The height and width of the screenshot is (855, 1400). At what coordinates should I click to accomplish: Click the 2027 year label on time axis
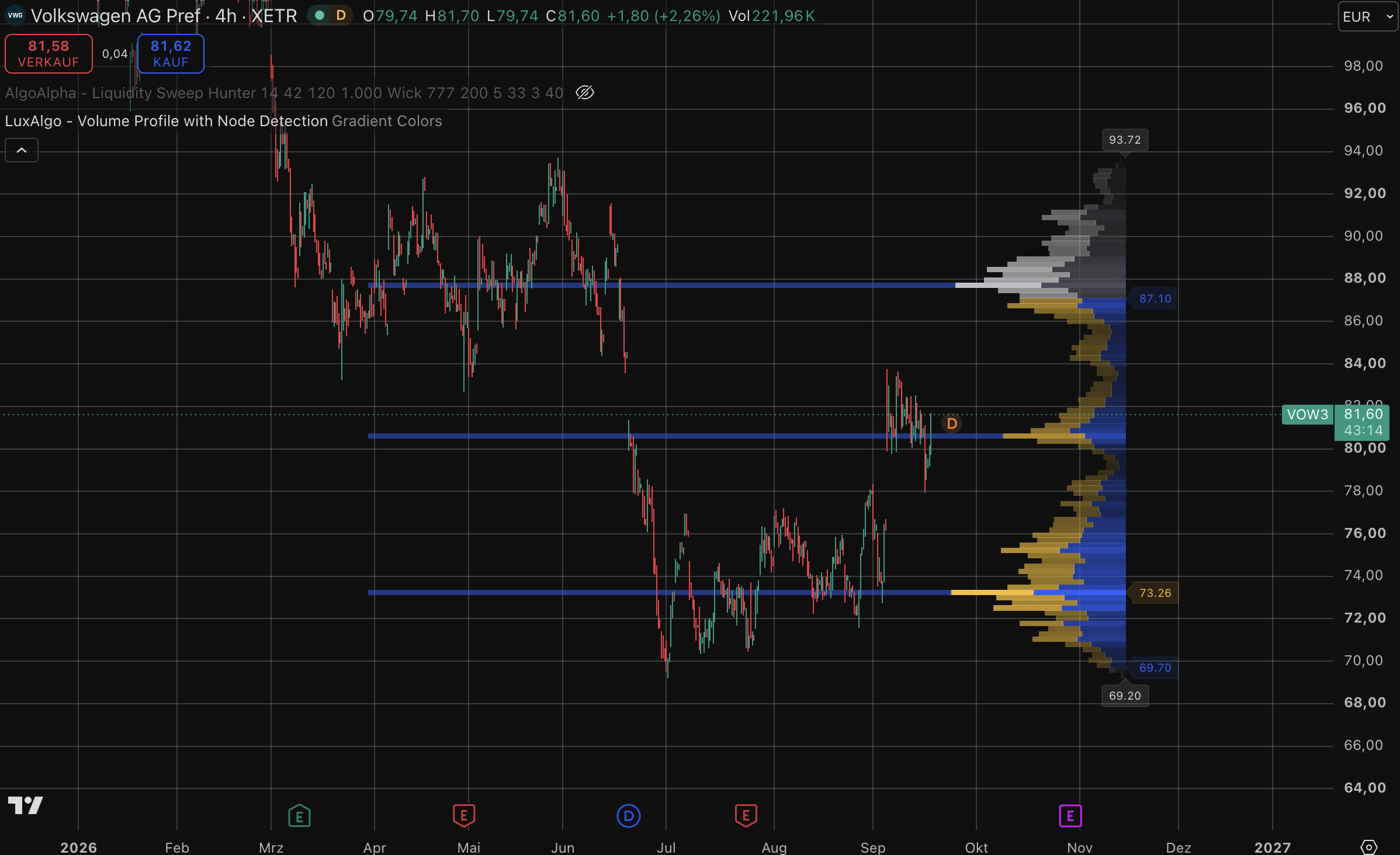1273,847
